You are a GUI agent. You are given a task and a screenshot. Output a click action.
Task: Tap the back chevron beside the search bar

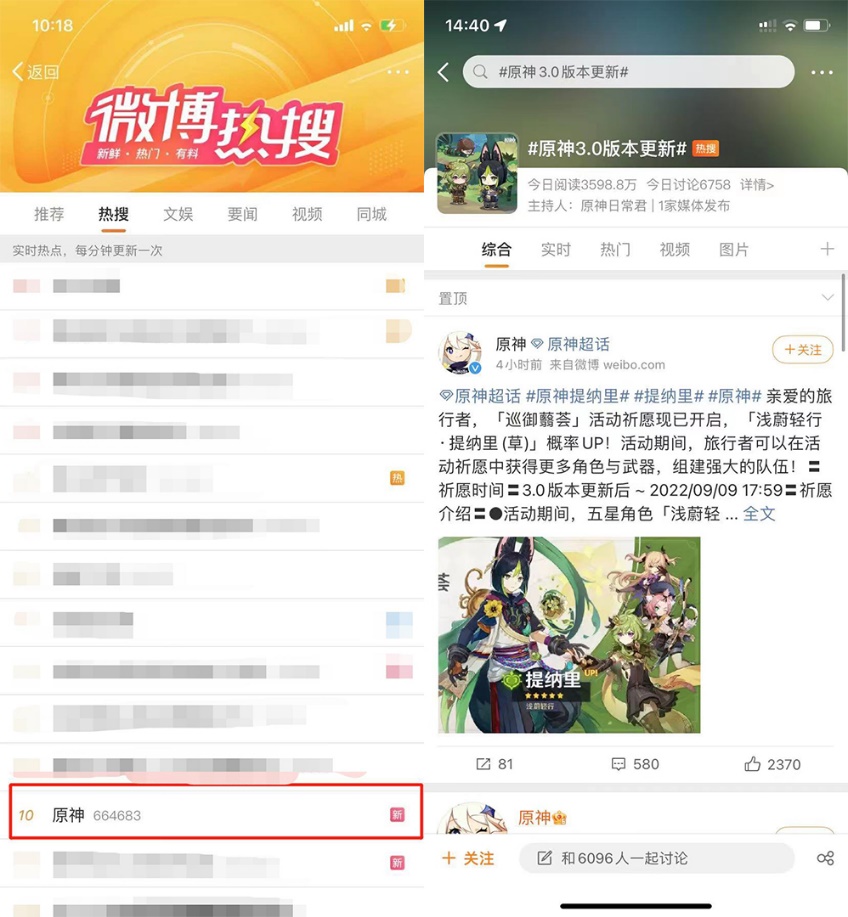[443, 73]
